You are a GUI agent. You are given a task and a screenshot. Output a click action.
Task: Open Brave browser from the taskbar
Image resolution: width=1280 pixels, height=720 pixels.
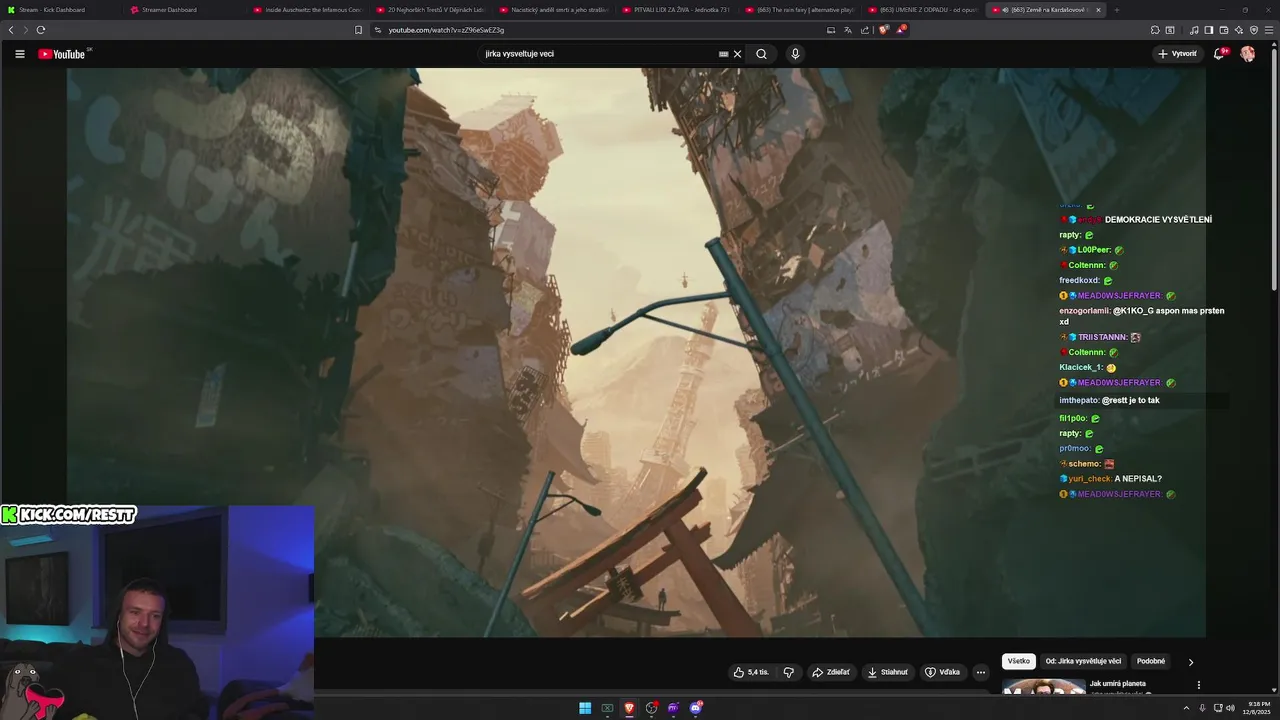[x=629, y=708]
